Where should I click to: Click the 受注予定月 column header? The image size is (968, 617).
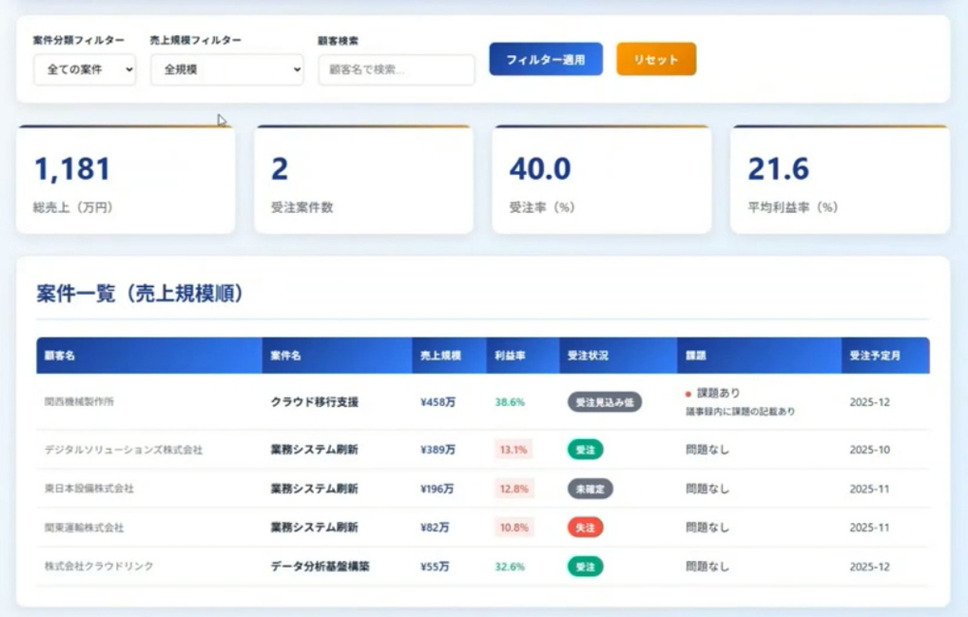pyautogui.click(x=873, y=356)
